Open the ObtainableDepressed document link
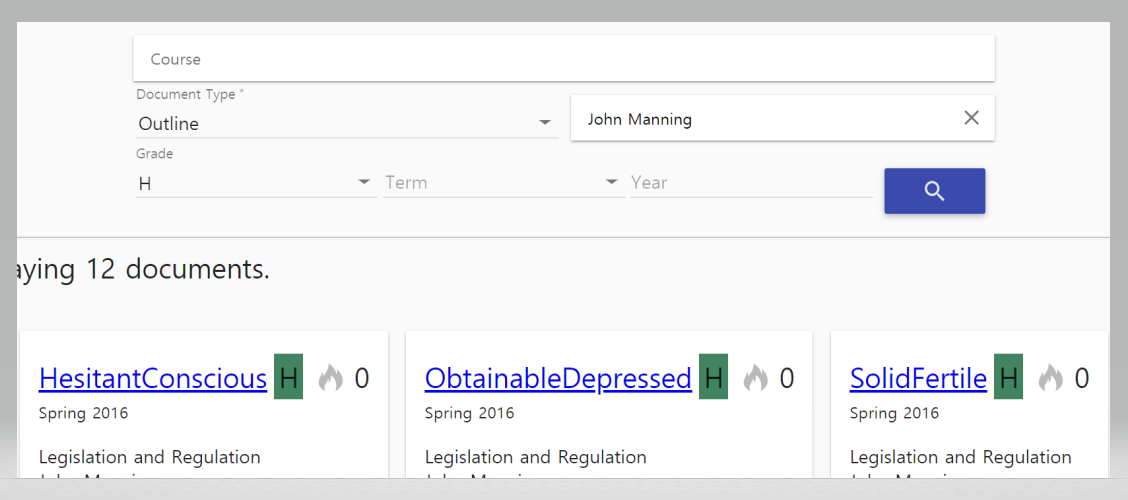This screenshot has width=1128, height=500. click(x=558, y=378)
